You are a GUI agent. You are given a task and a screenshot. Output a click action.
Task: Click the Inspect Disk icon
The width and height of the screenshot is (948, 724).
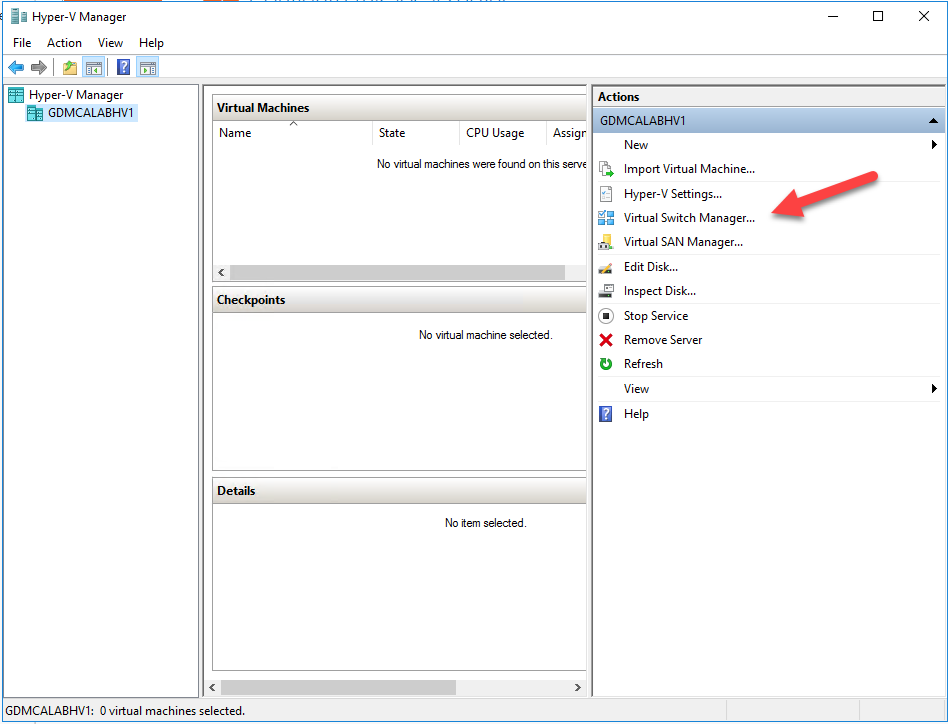[x=606, y=291]
